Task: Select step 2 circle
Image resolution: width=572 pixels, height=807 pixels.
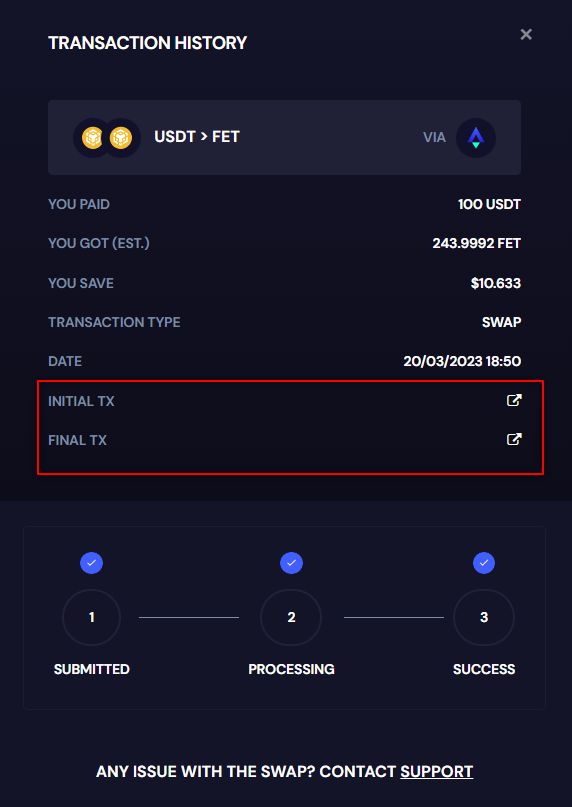Action: [291, 618]
